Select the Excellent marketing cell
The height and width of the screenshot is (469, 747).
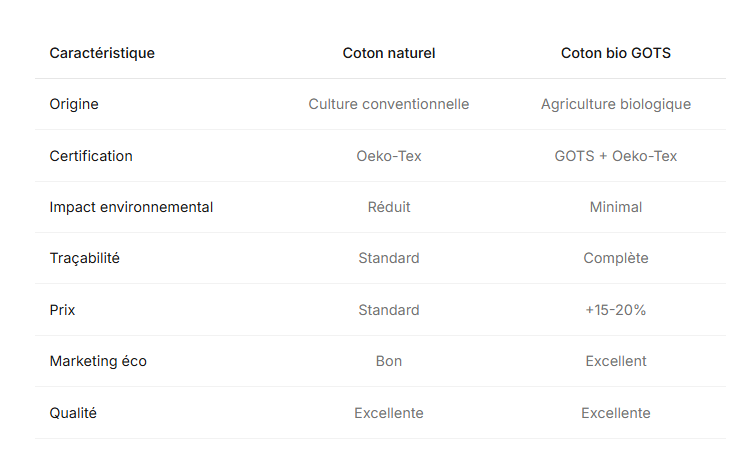615,361
